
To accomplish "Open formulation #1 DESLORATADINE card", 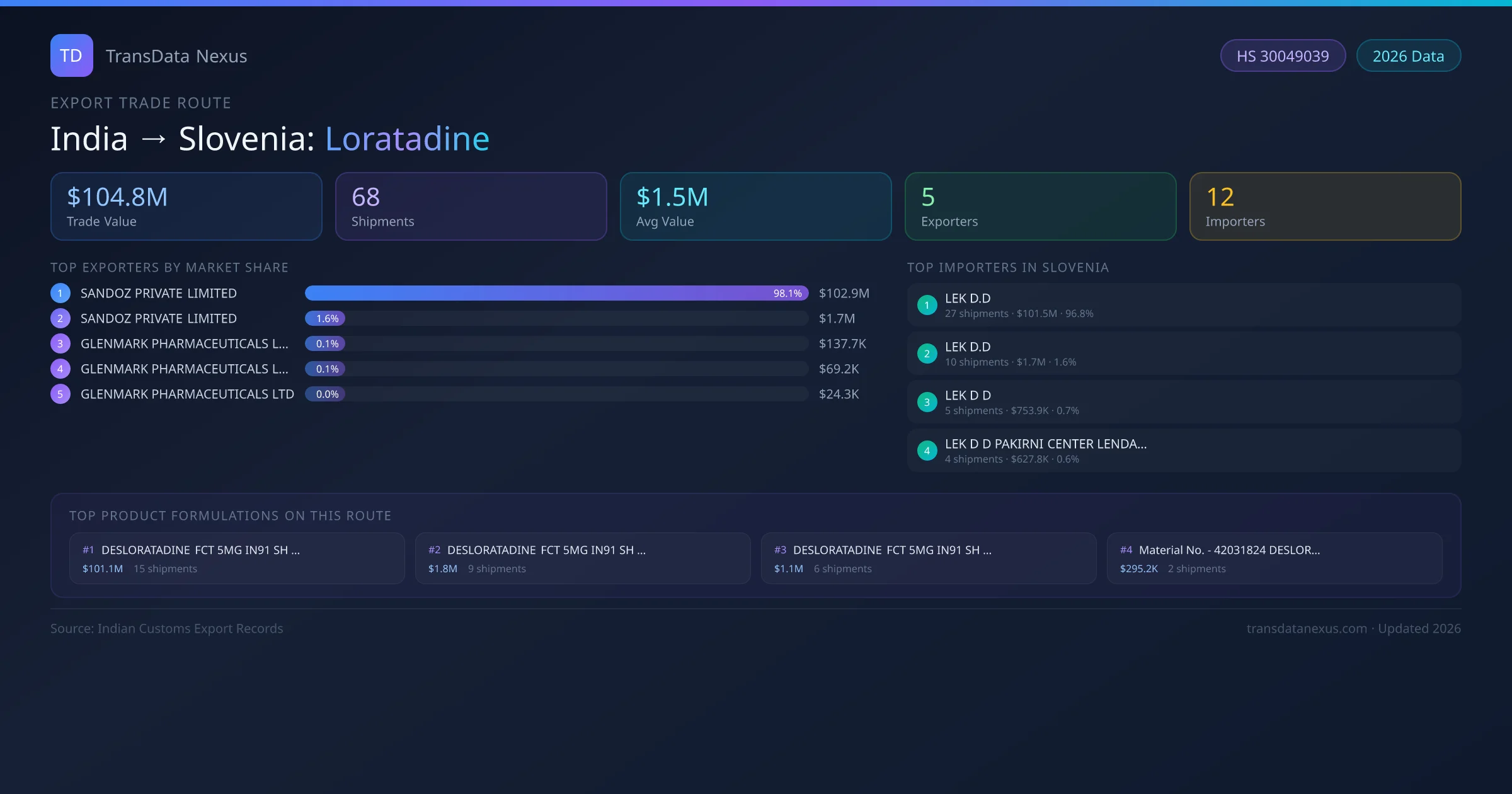I will coord(237,558).
